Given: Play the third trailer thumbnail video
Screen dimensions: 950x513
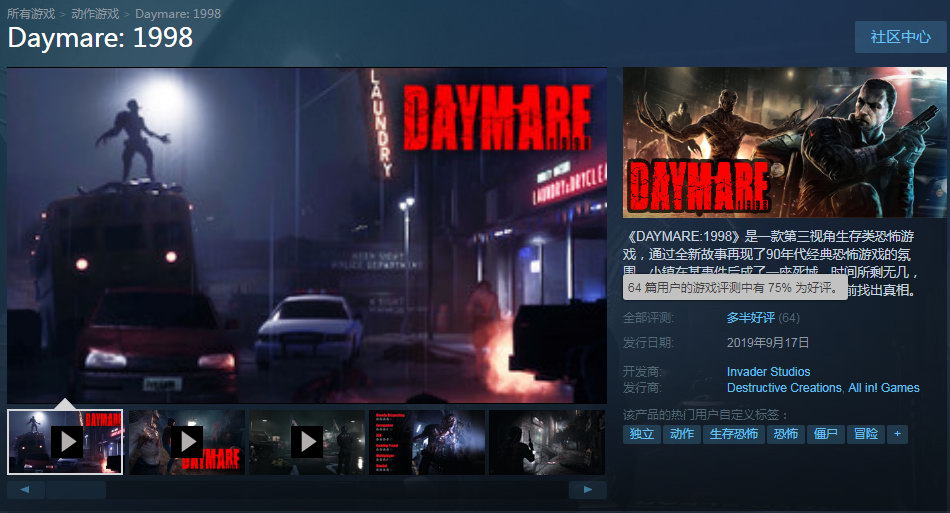Looking at the screenshot, I should 307,441.
